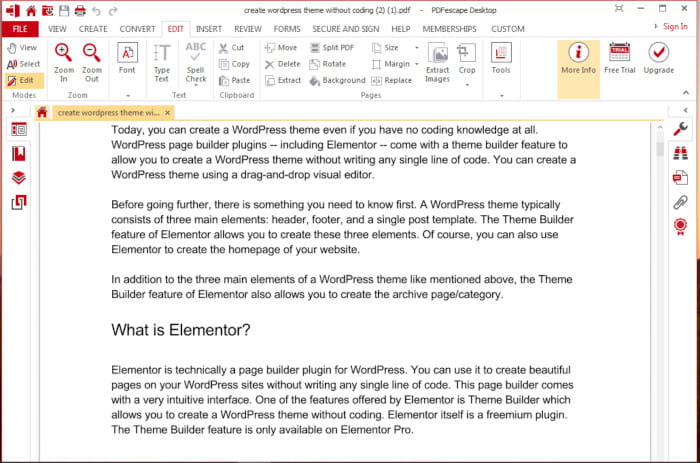
Task: Open bookmarks panel in left sidebar
Action: 19,154
